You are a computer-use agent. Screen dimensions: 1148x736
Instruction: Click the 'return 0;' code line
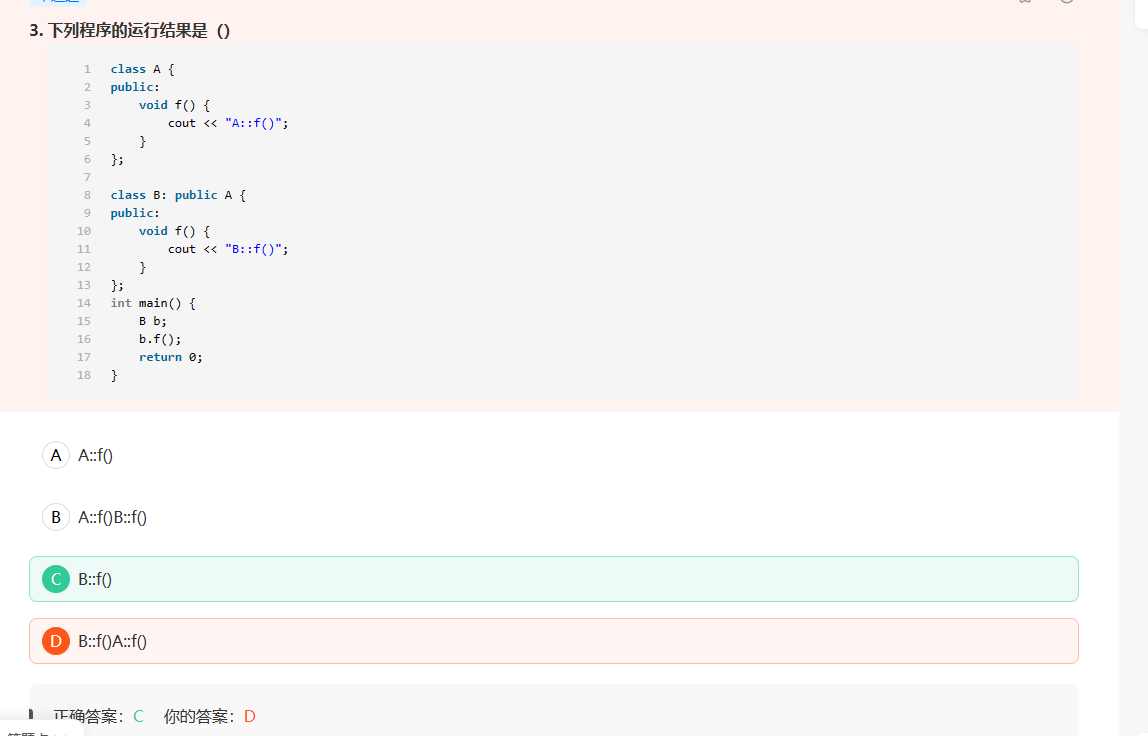(170, 357)
